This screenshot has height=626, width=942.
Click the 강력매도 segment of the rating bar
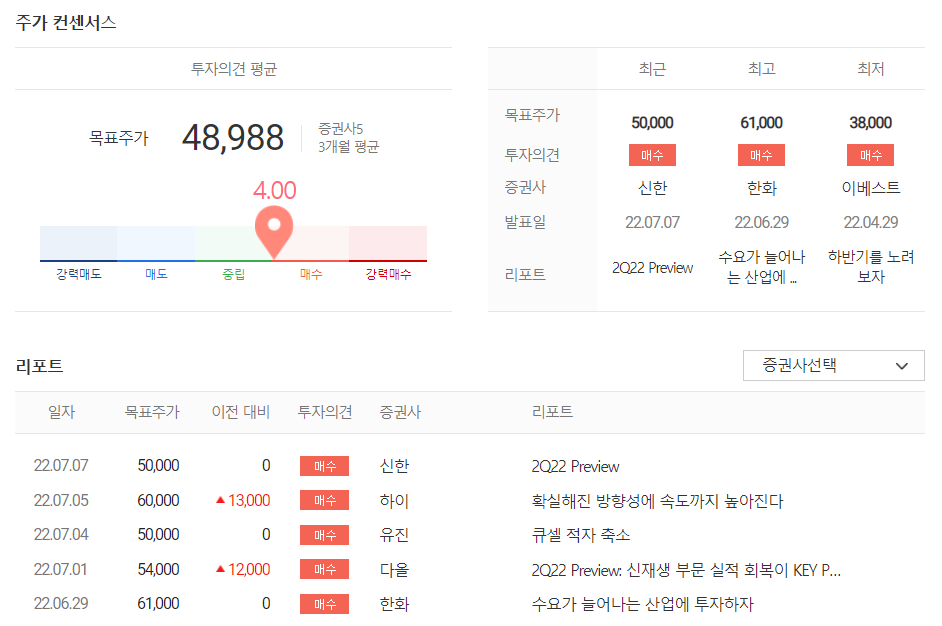[78, 243]
